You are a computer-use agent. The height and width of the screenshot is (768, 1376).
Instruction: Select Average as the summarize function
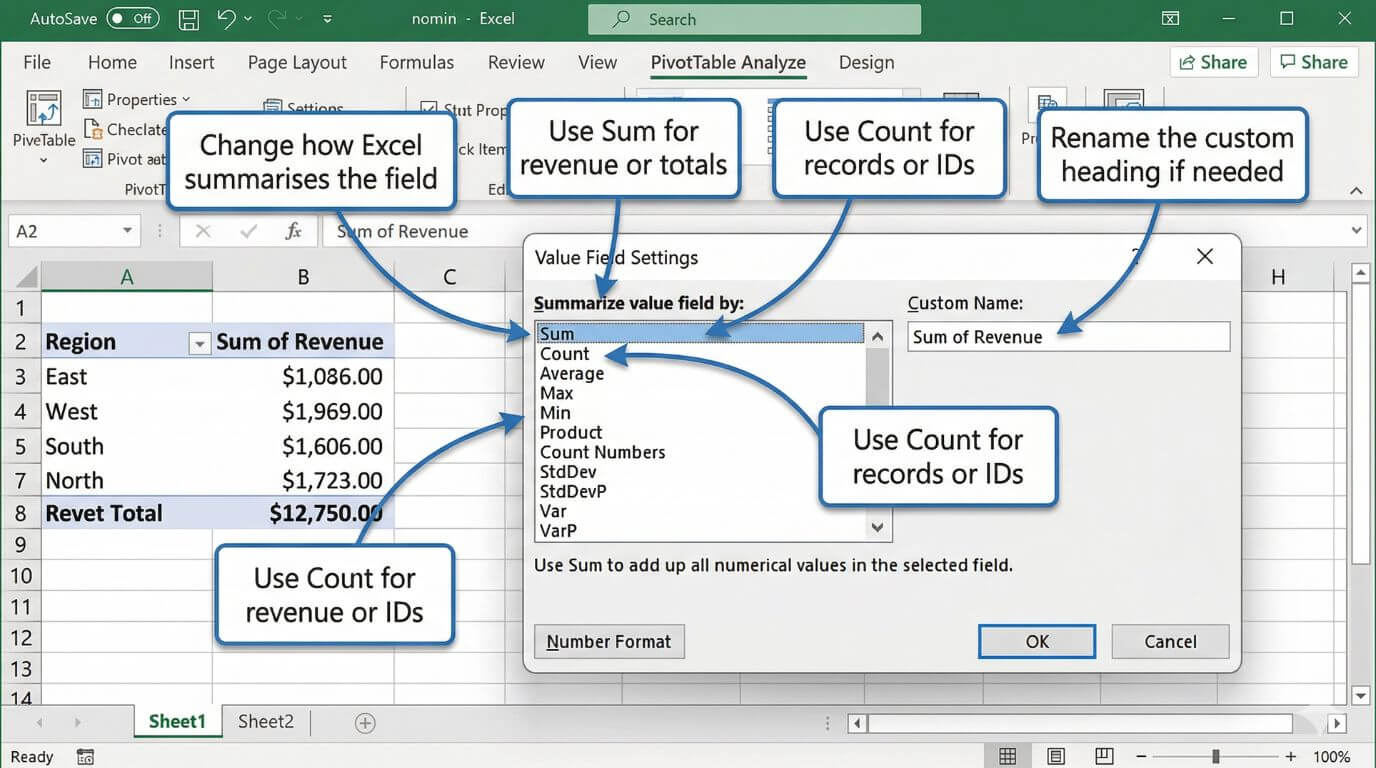pos(572,373)
